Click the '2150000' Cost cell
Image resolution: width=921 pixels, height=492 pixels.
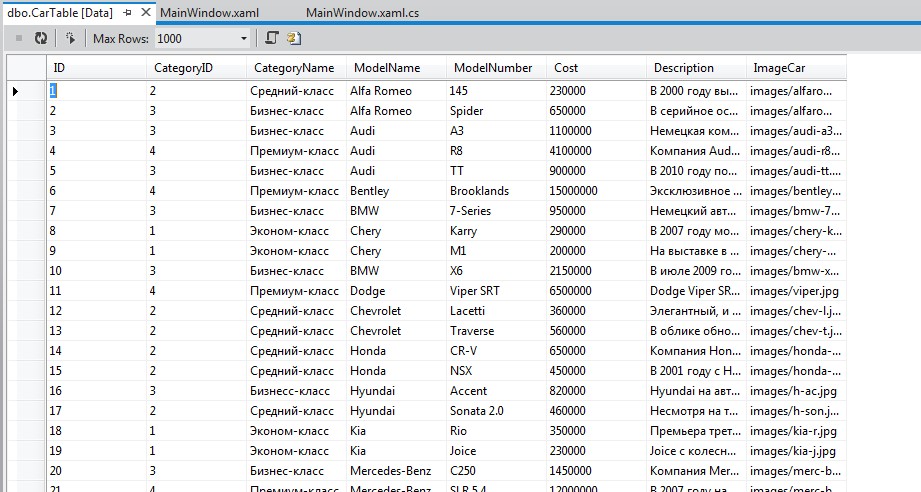pyautogui.click(x=596, y=271)
